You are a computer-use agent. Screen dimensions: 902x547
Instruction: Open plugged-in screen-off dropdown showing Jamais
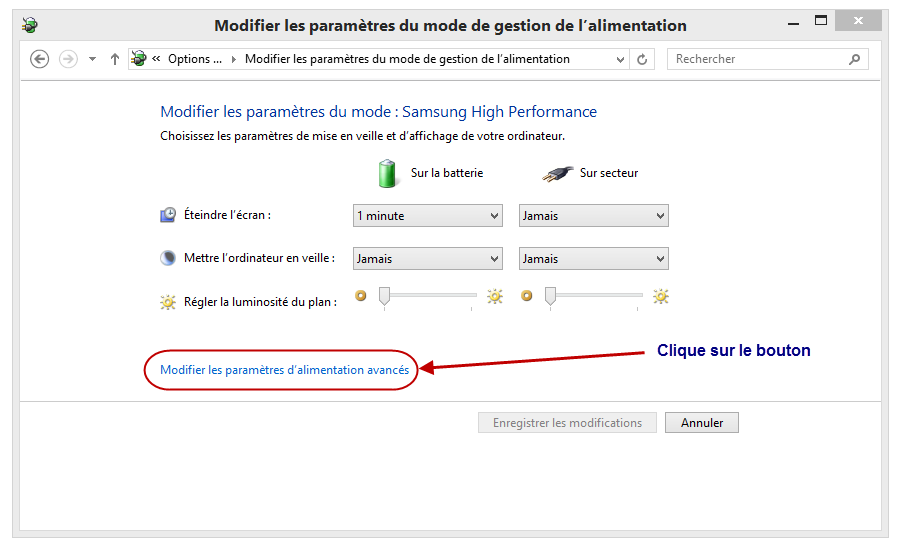click(593, 216)
